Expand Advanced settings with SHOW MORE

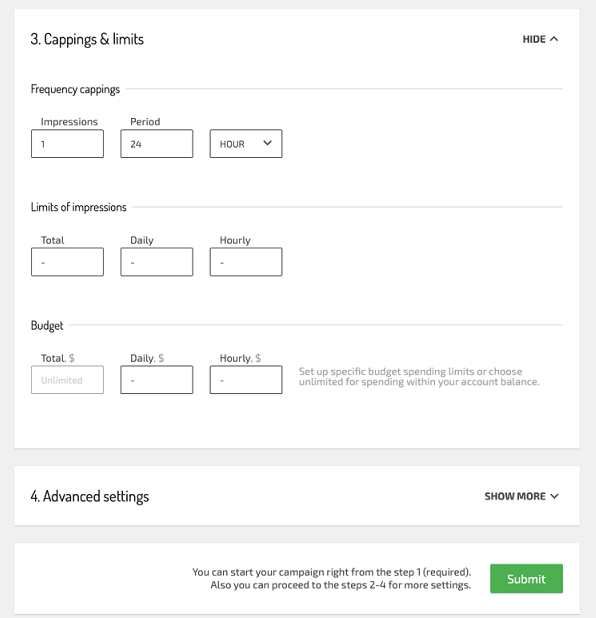(x=521, y=496)
